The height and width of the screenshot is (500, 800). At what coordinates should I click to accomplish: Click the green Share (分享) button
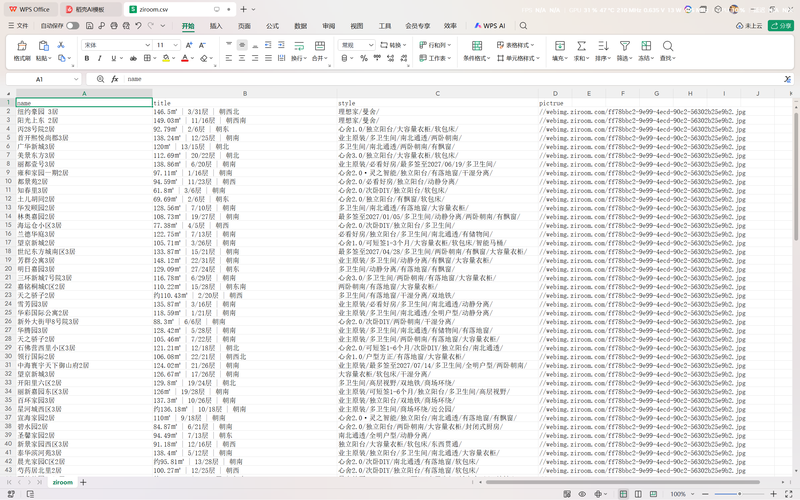pos(781,26)
